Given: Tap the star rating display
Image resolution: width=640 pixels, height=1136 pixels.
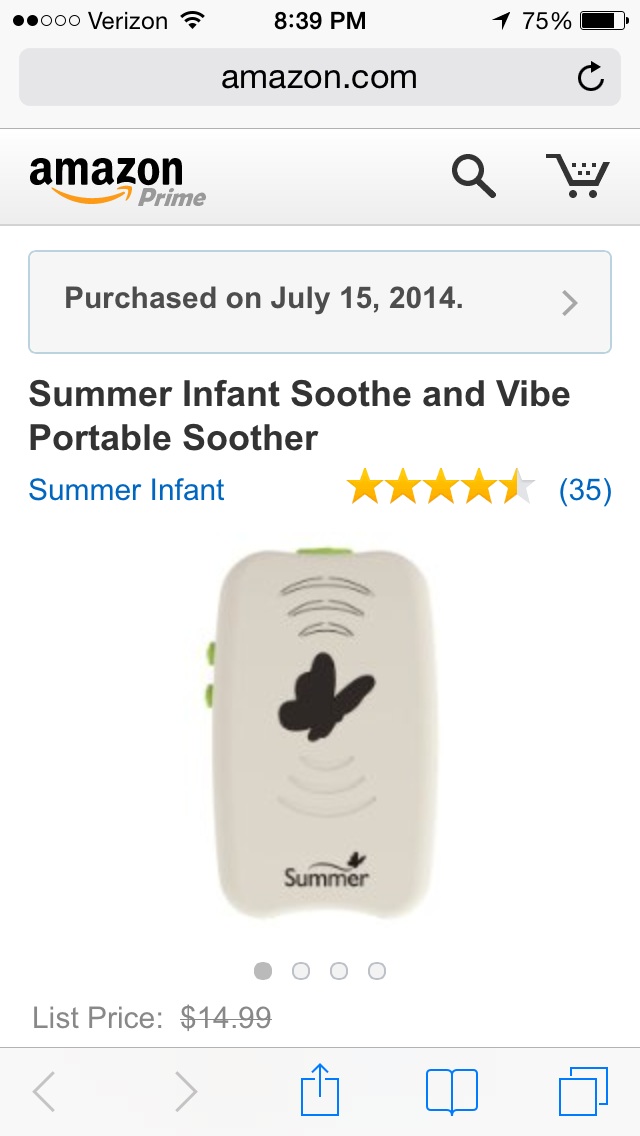Looking at the screenshot, I should coord(441,486).
